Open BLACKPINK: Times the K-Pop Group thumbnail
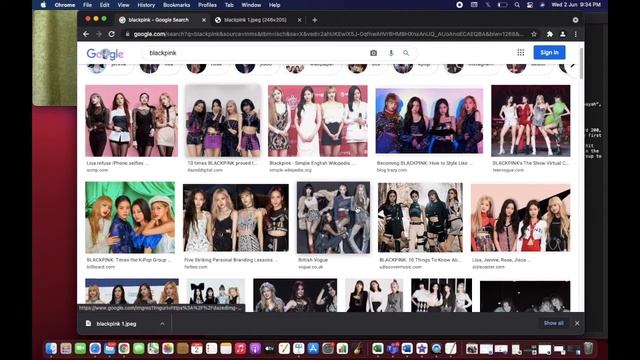The height and width of the screenshot is (360, 640). 130,217
